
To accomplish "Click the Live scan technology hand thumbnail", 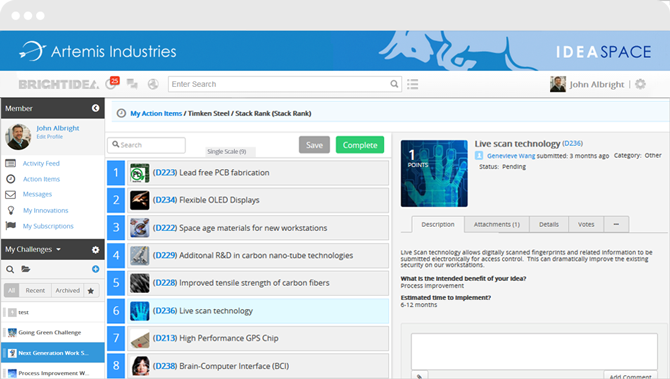I will click(x=434, y=173).
